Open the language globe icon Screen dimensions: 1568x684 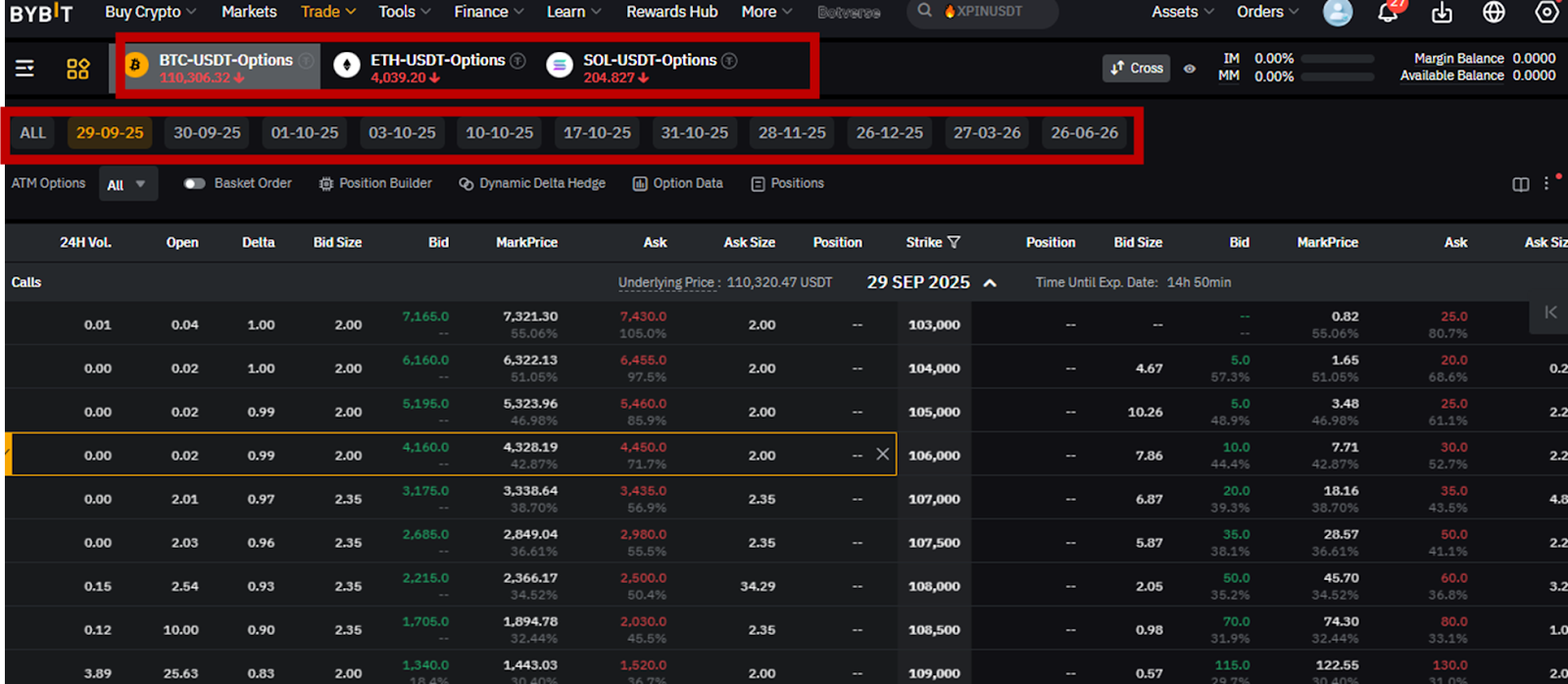point(1494,12)
